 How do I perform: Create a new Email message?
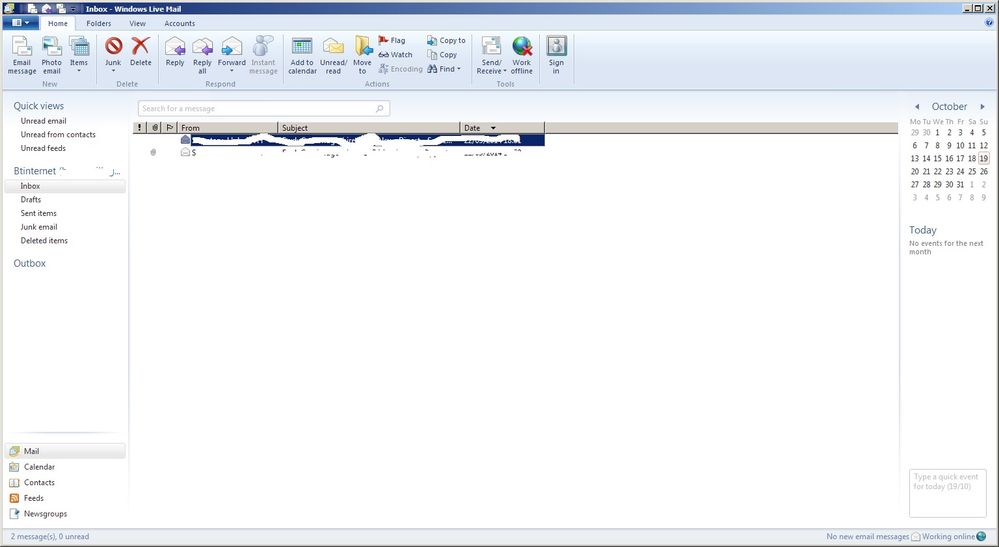(22, 56)
